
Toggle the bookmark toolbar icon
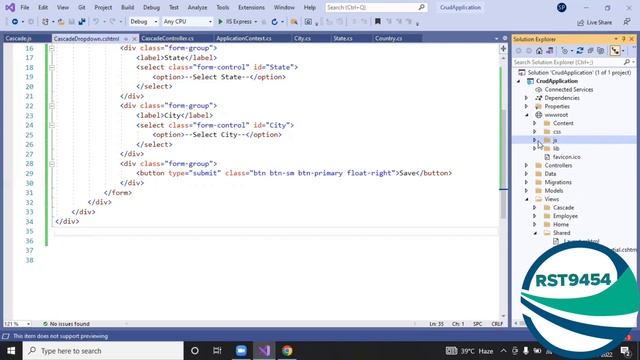pos(378,21)
